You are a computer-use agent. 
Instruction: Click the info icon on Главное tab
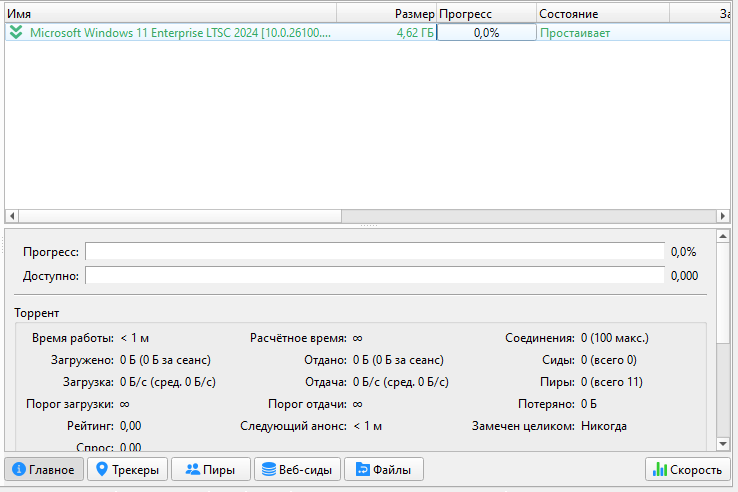coord(19,469)
